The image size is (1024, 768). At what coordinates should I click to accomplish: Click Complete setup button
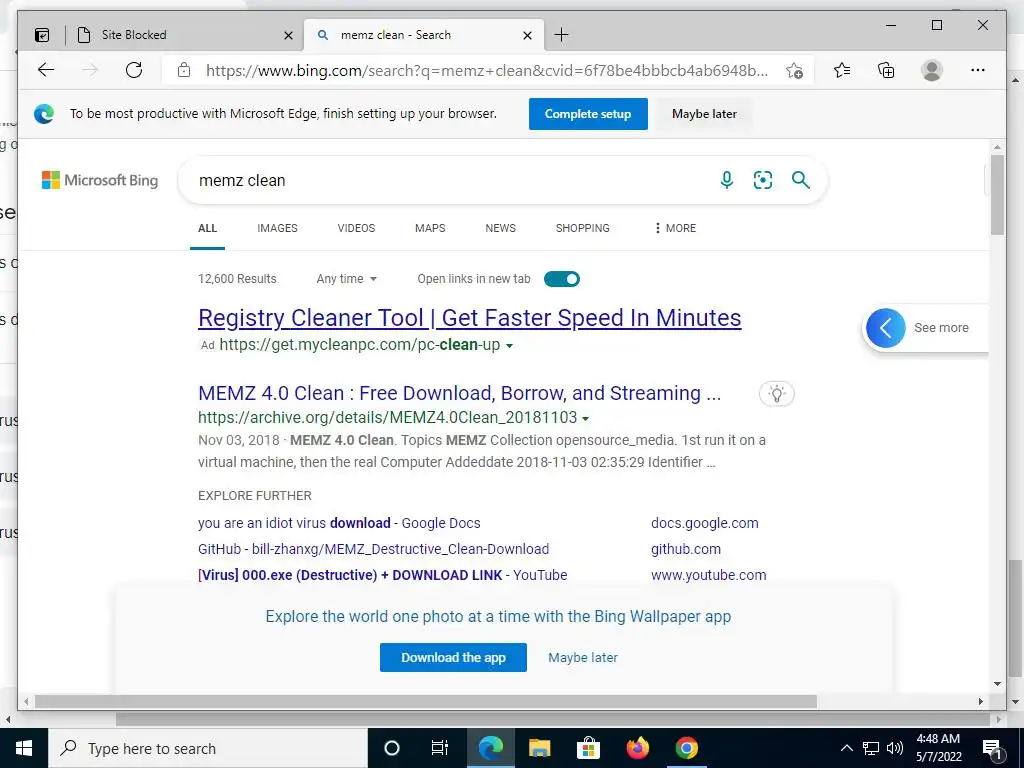(588, 114)
